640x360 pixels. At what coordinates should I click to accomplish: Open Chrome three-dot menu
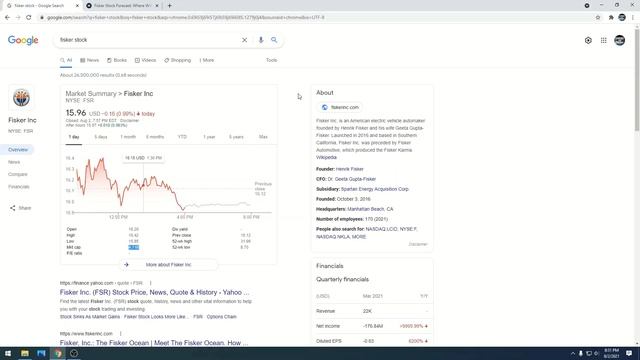click(x=633, y=18)
